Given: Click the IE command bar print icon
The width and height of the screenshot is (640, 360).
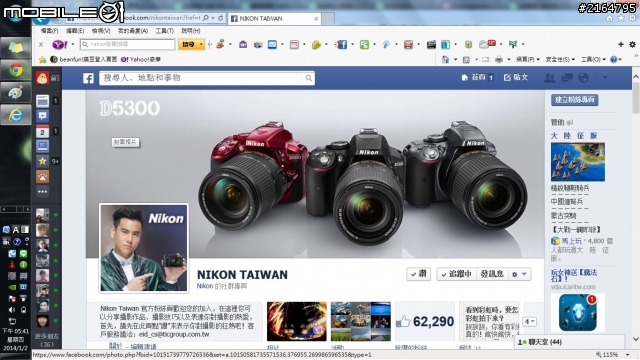Looking at the screenshot, I should pyautogui.click(x=499, y=60).
